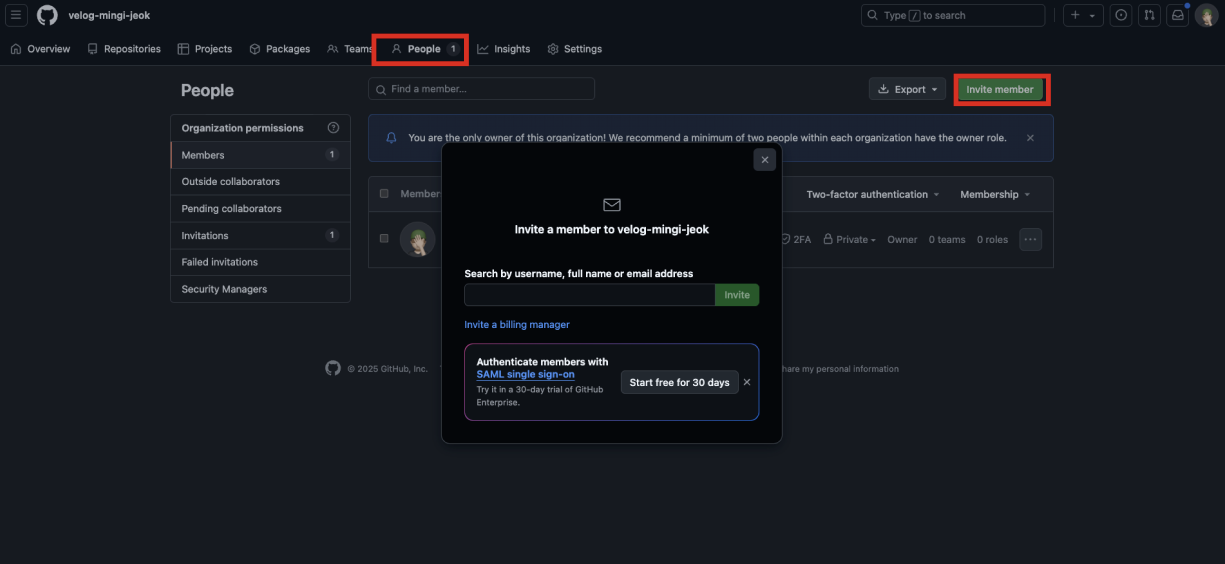Open the Membership filter dropdown
This screenshot has height=564, width=1225.
tap(994, 194)
